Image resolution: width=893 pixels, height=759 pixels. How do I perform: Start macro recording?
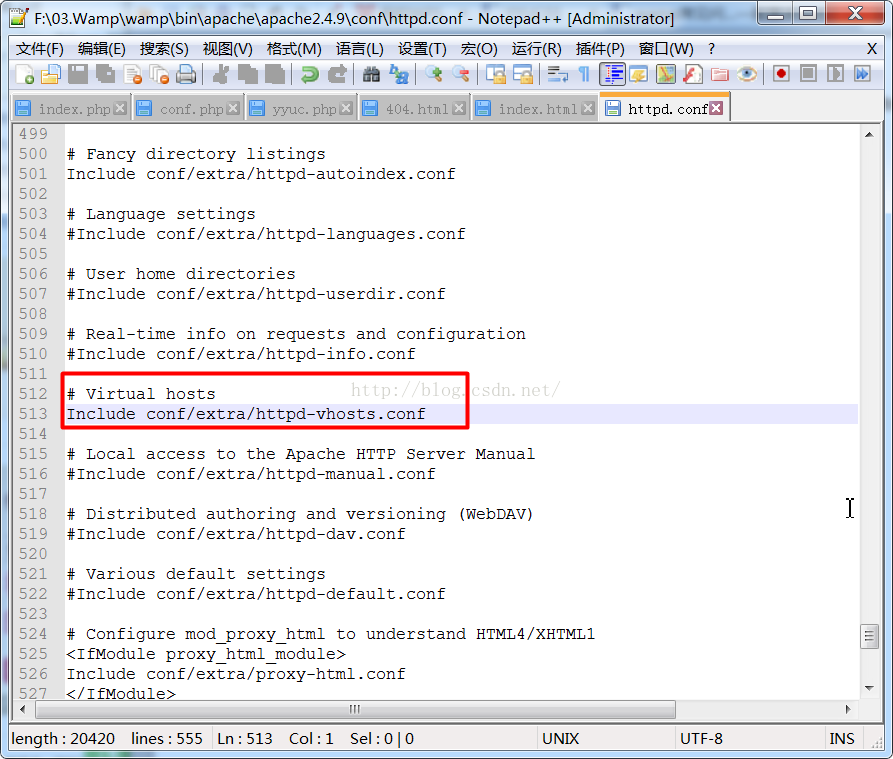click(x=781, y=75)
